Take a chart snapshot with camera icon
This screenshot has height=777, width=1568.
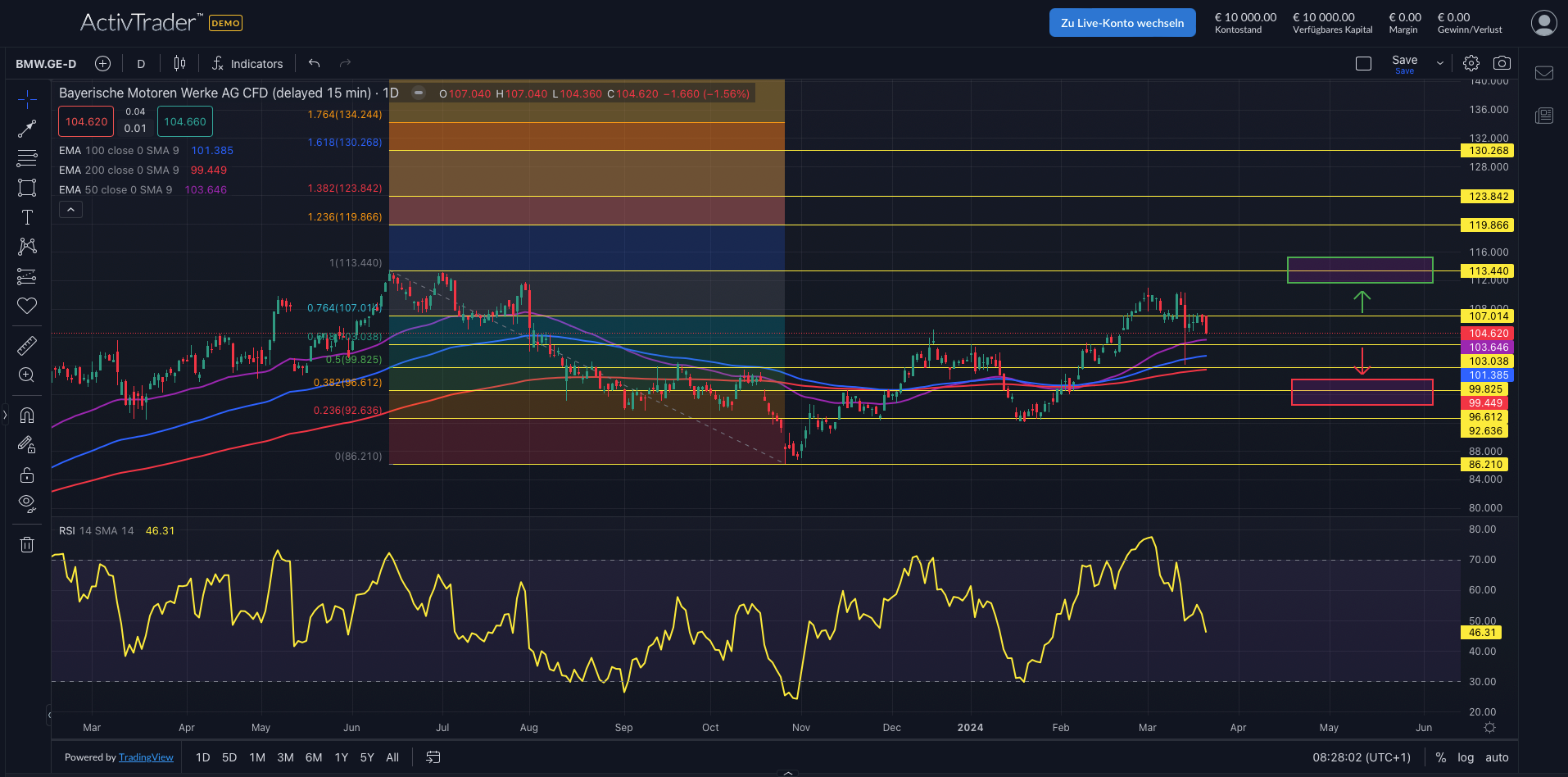(1502, 63)
